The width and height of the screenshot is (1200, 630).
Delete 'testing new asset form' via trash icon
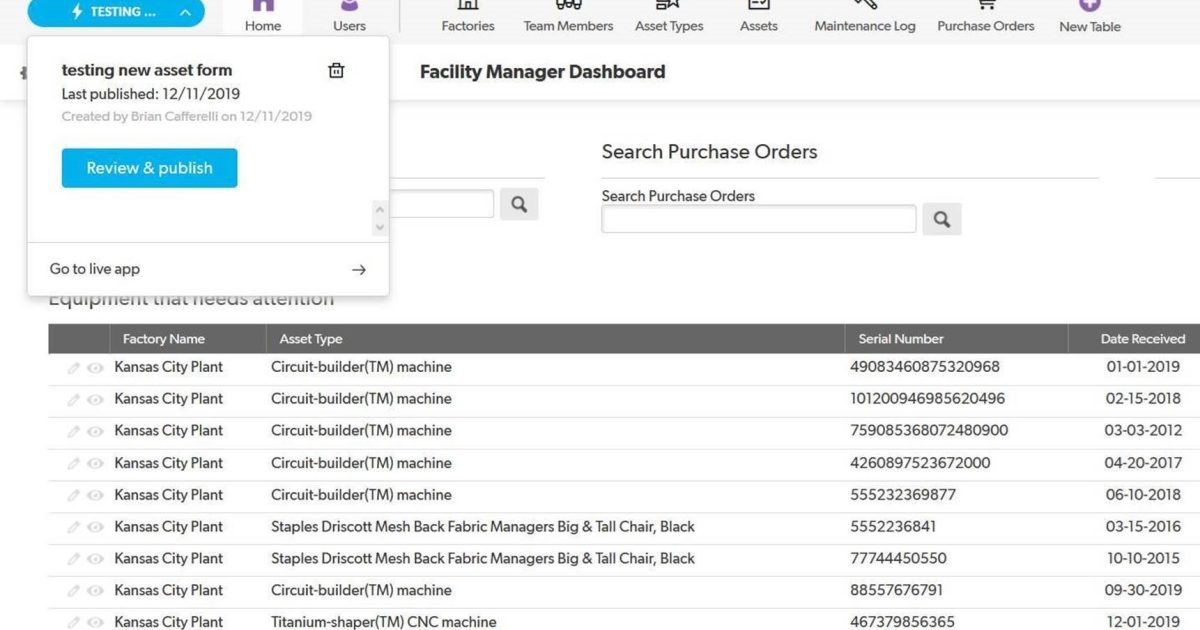pos(336,70)
